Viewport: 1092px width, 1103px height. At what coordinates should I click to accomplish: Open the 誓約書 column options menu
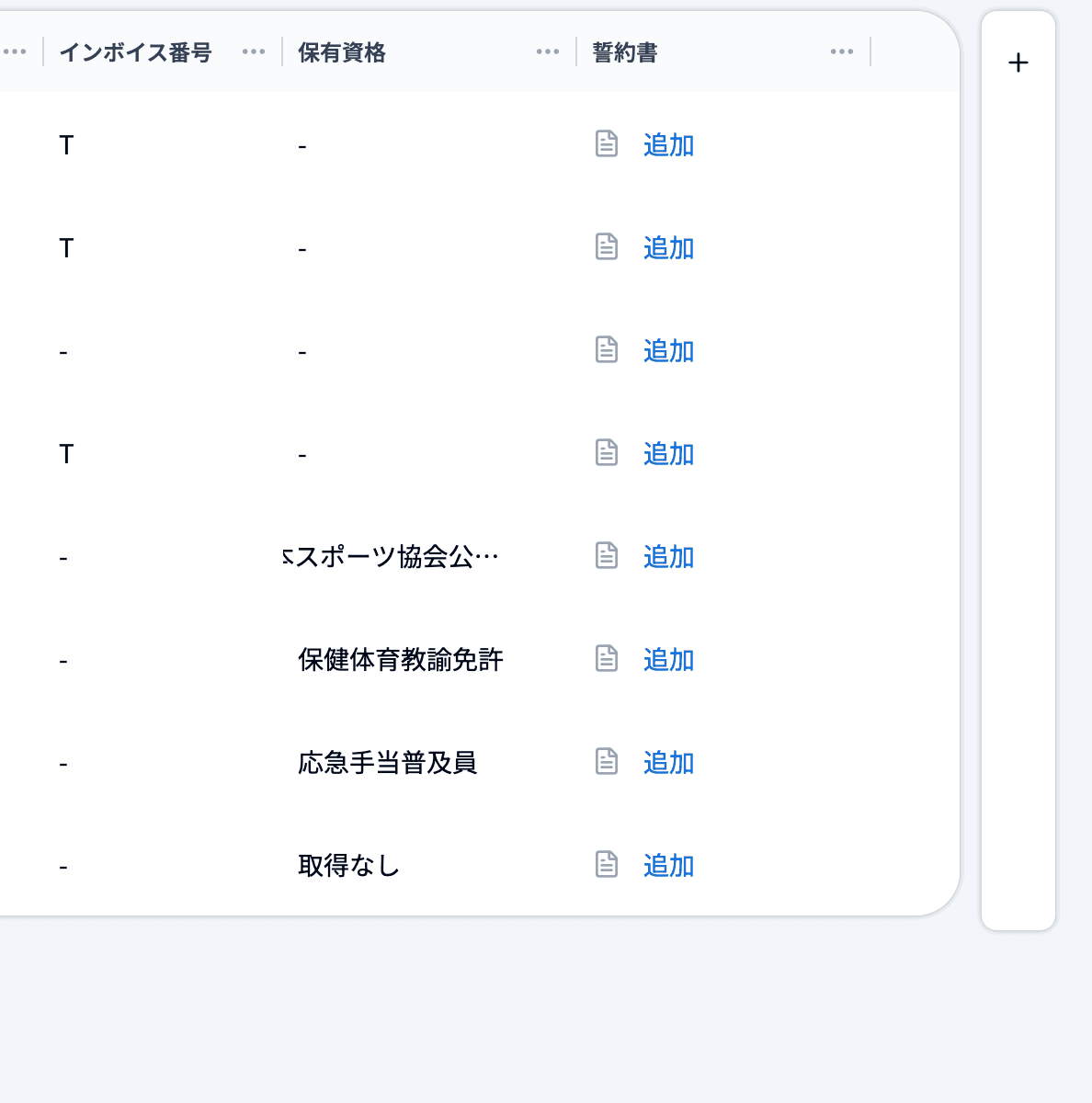click(x=842, y=52)
